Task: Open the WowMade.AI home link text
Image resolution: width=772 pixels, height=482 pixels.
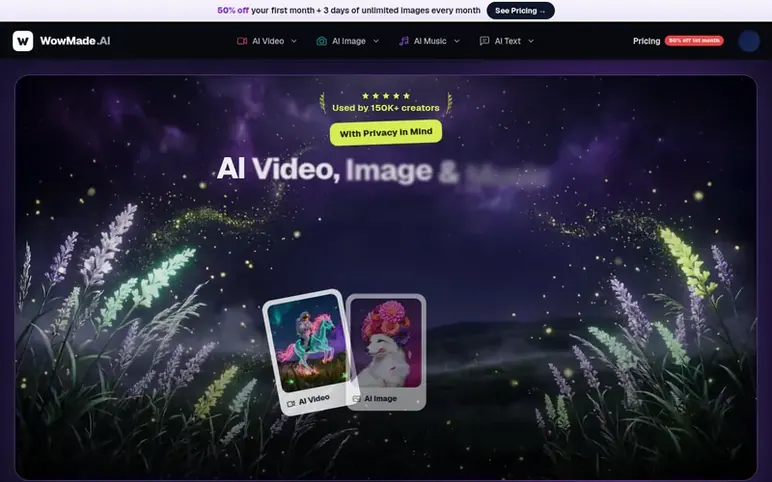Action: (x=75, y=41)
